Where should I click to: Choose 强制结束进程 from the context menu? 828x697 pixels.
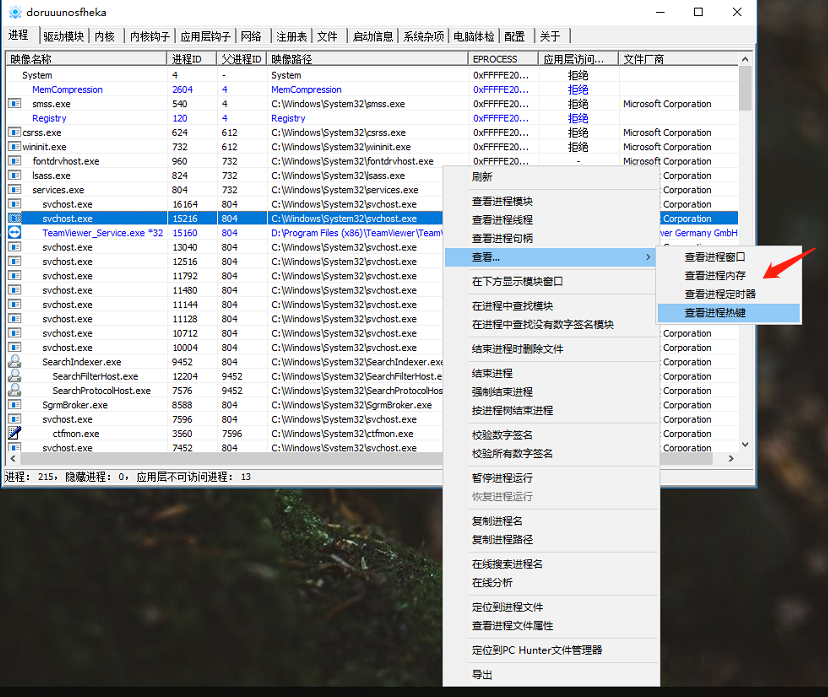coord(502,392)
